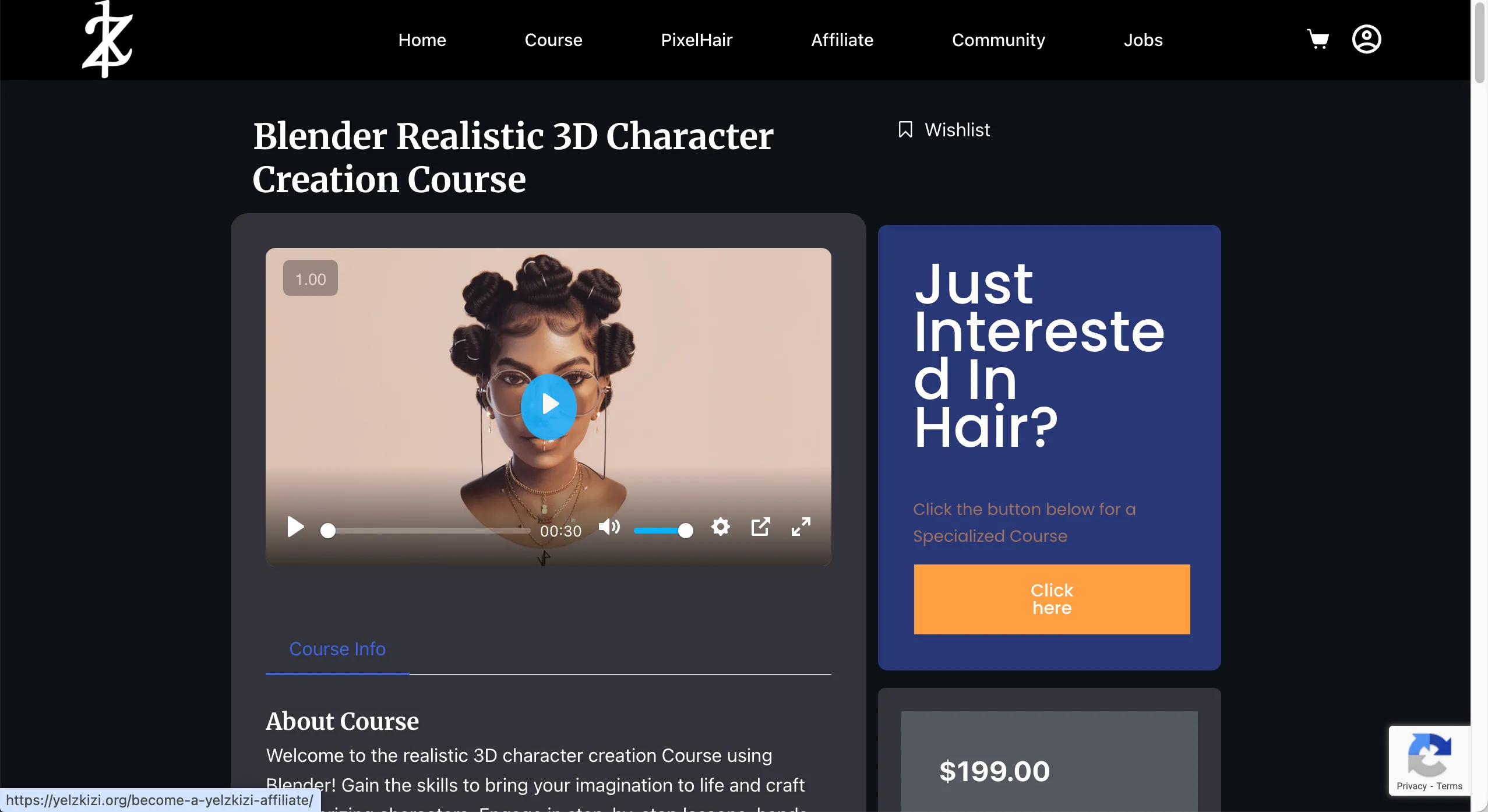The width and height of the screenshot is (1488, 812).
Task: Open video settings gear icon
Action: [721, 527]
